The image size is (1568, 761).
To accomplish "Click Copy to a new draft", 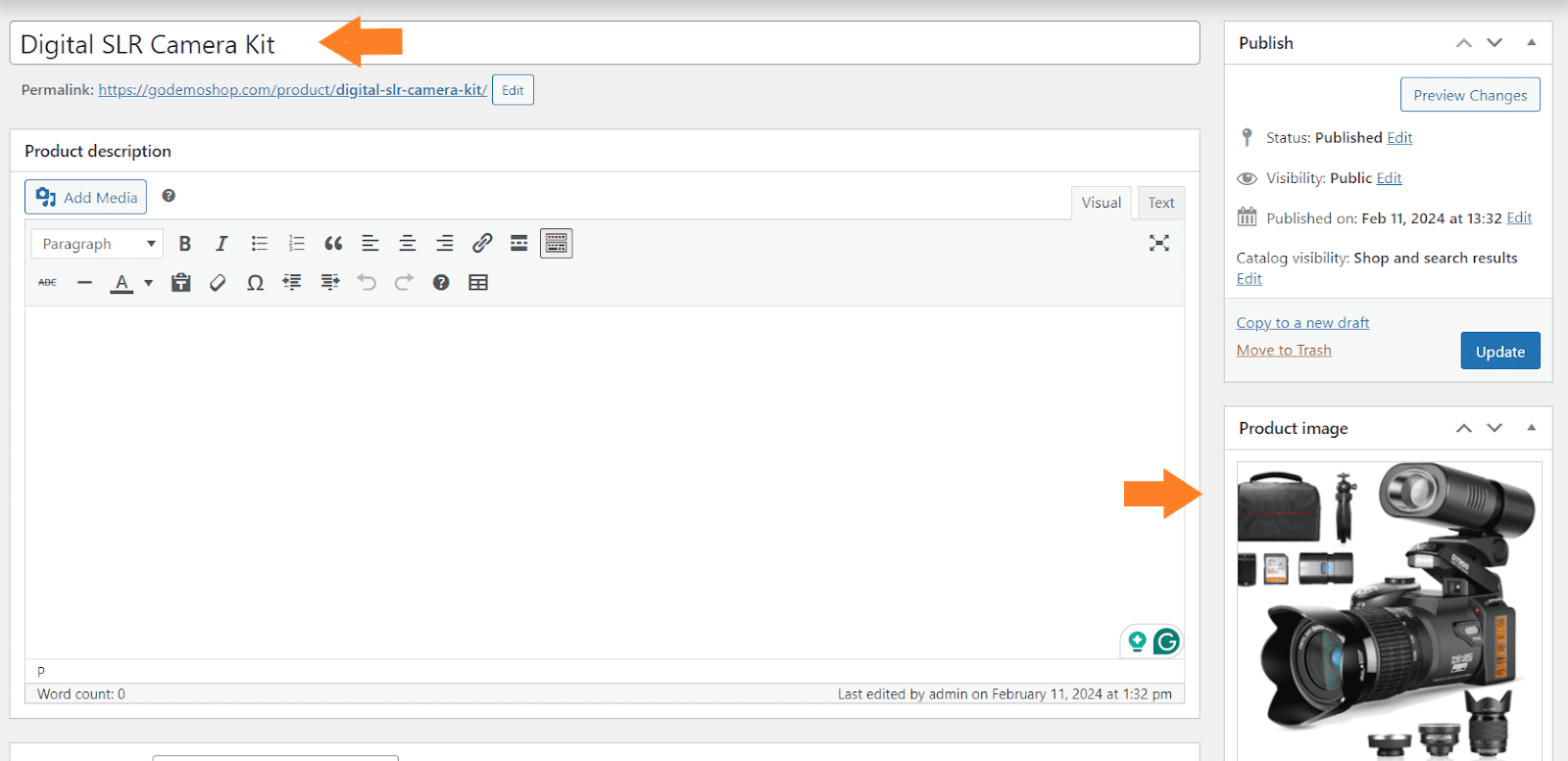I will click(1302, 322).
